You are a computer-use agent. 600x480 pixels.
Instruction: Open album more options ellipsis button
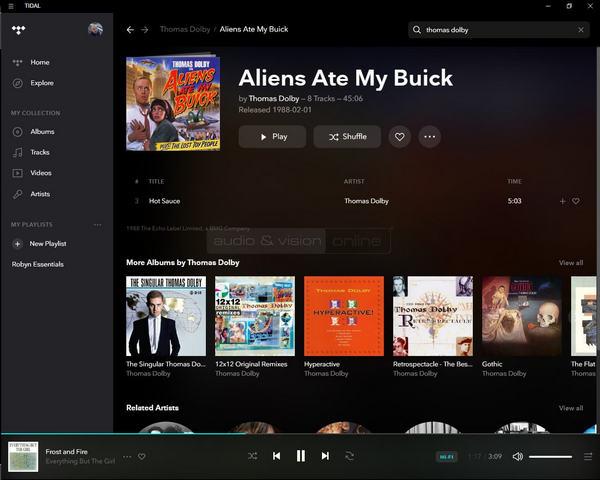429,137
